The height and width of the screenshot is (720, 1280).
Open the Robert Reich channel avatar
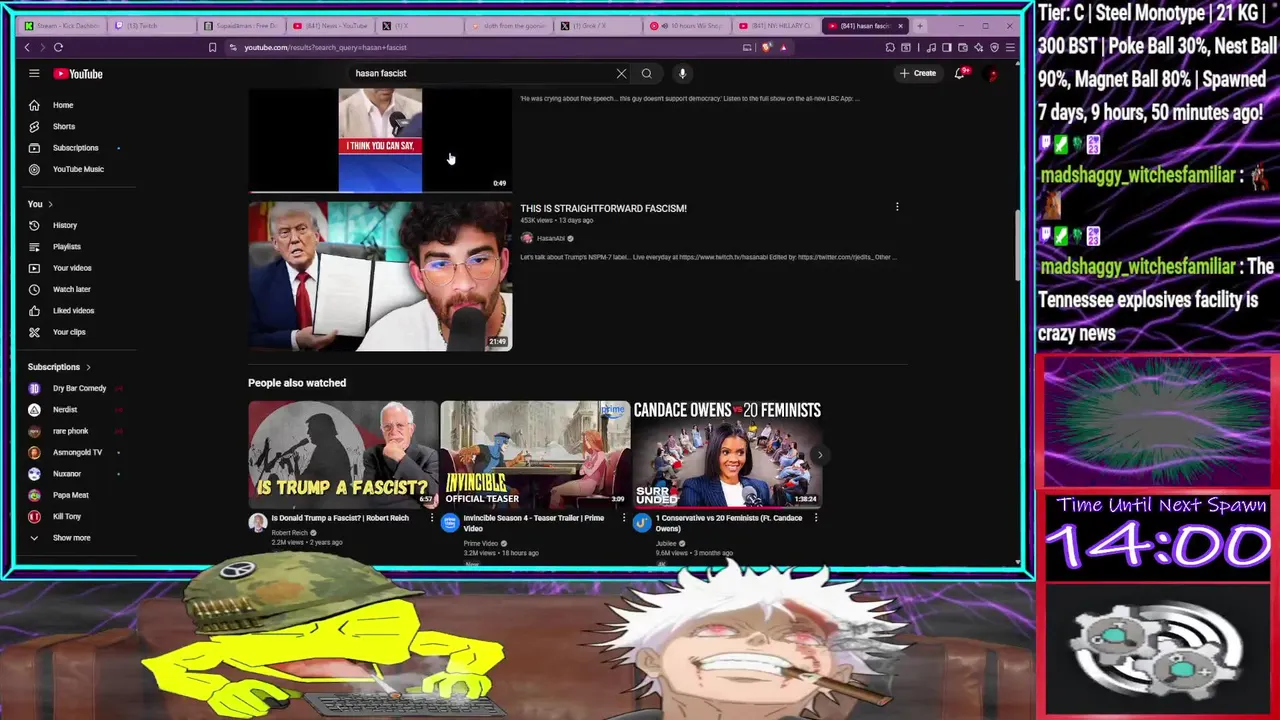258,523
